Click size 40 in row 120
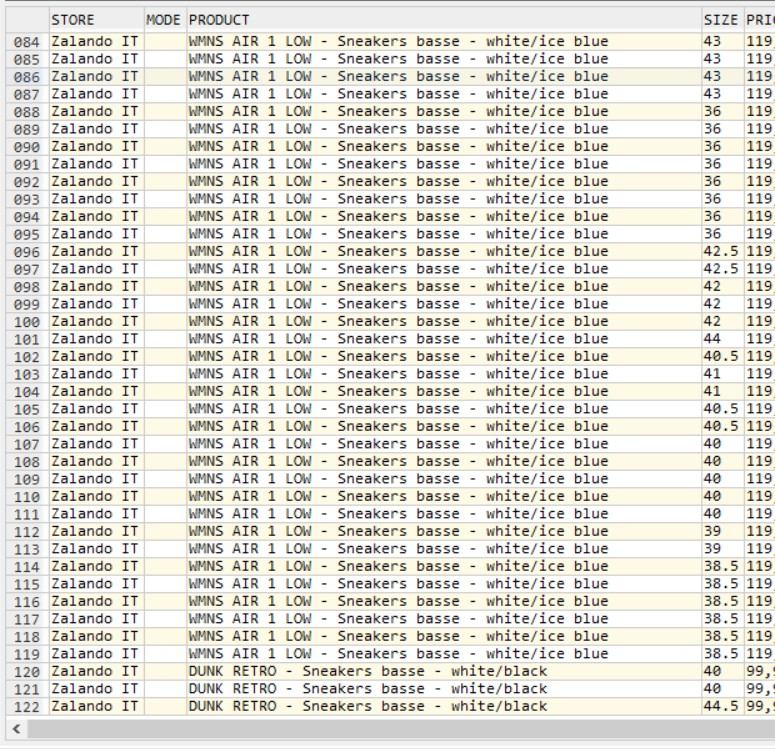 click(x=723, y=671)
